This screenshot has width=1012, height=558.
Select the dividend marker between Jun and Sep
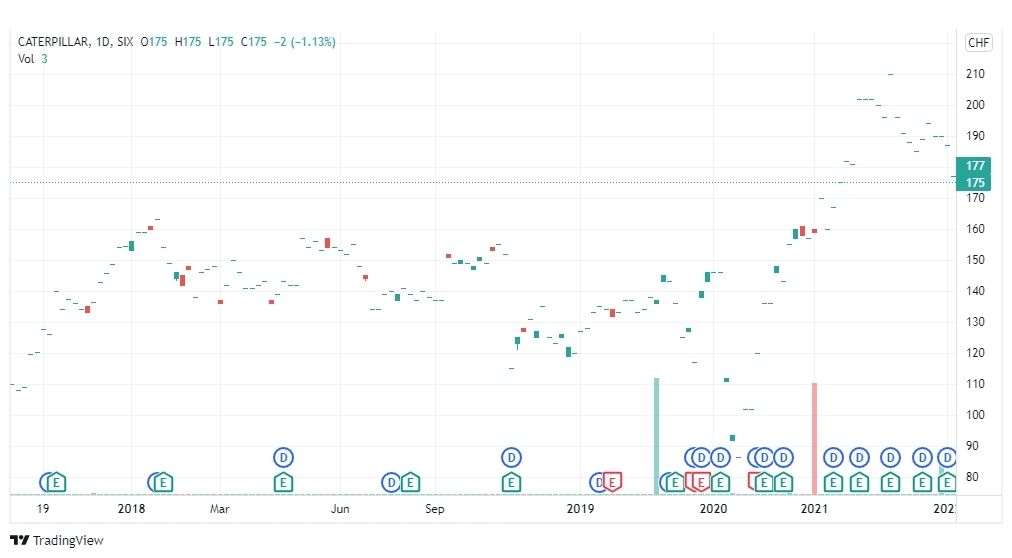pyautogui.click(x=391, y=482)
